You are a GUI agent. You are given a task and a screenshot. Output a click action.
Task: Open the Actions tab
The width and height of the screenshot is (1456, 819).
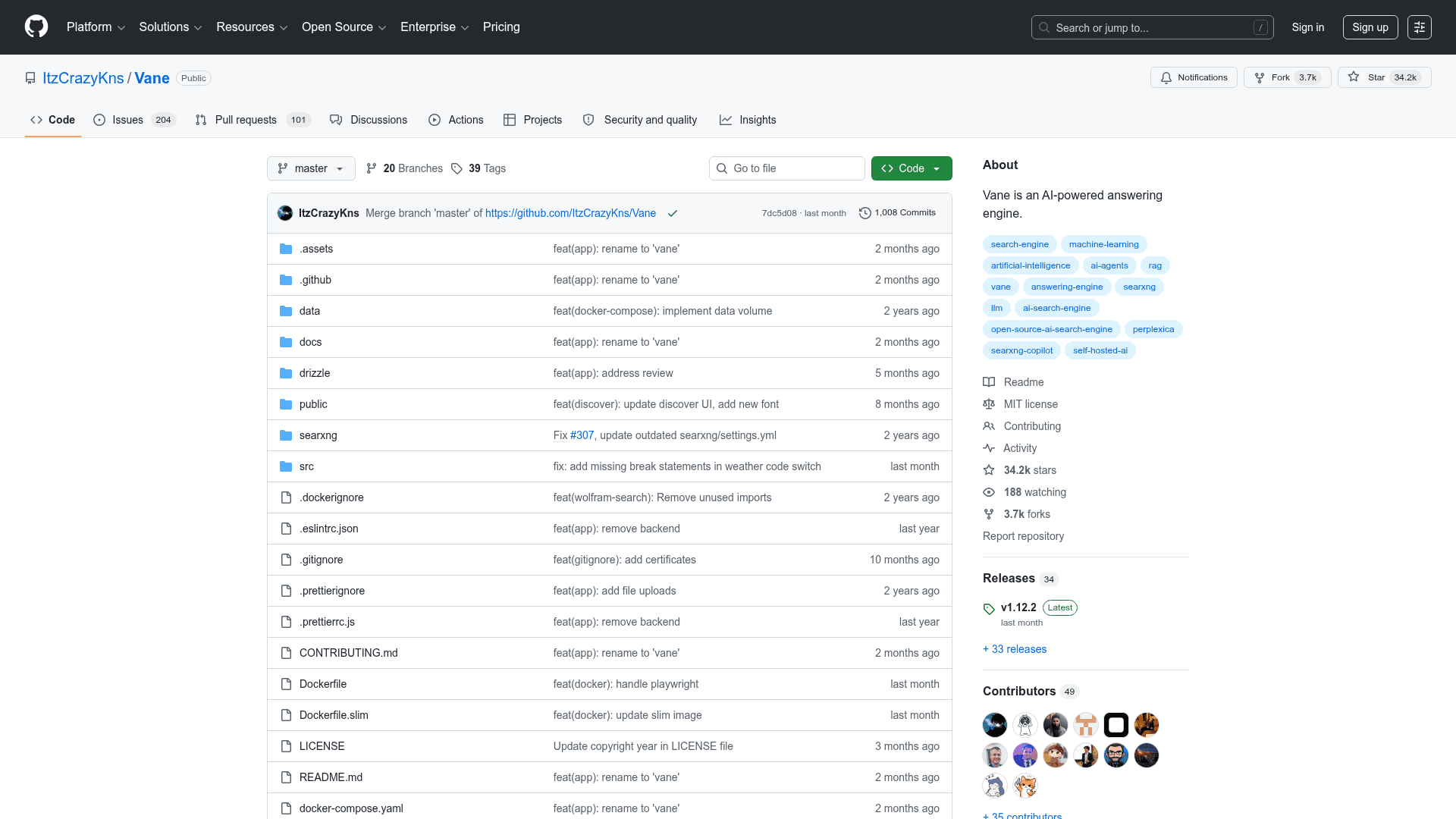pos(456,120)
